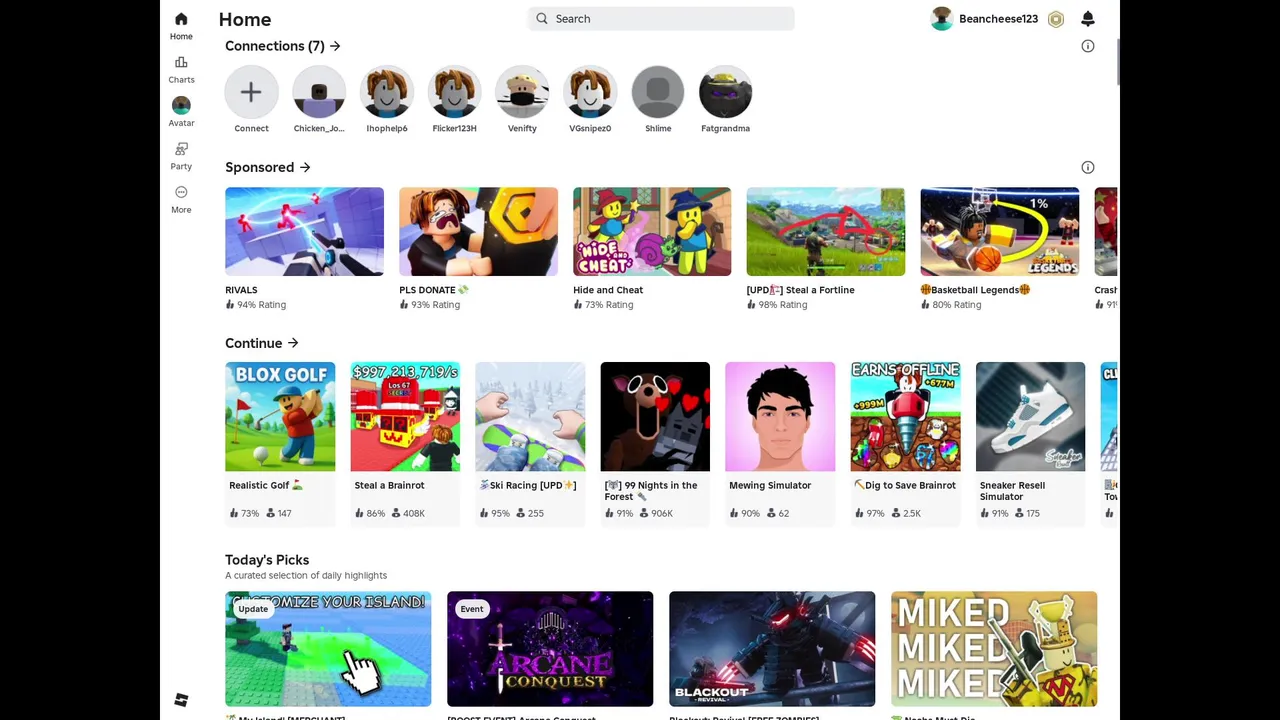
Task: Open Flicker123H connection avatar
Action: (x=454, y=92)
